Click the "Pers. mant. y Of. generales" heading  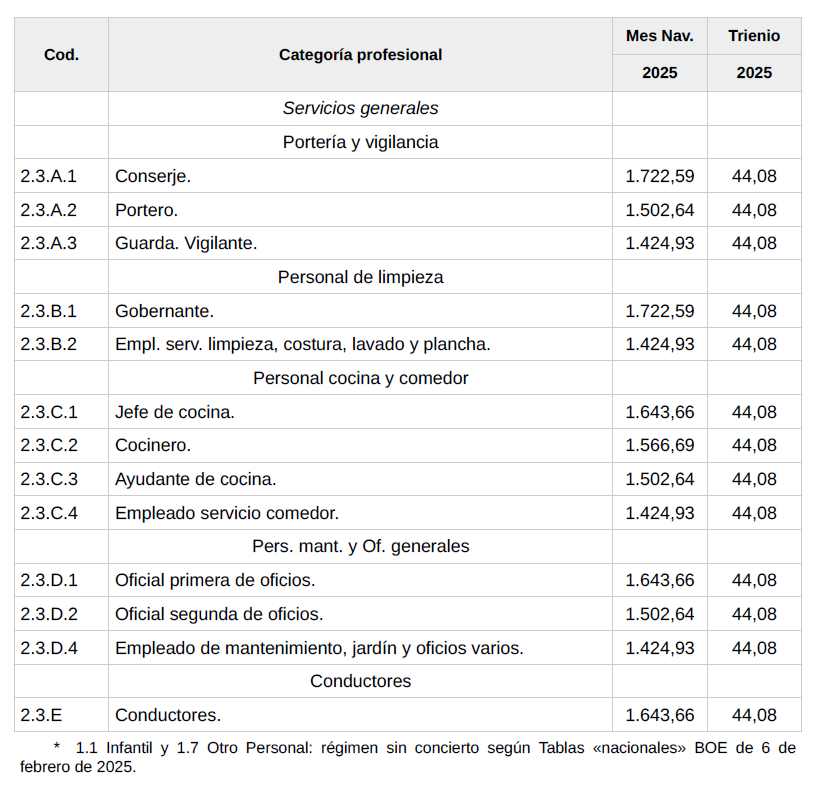click(360, 546)
